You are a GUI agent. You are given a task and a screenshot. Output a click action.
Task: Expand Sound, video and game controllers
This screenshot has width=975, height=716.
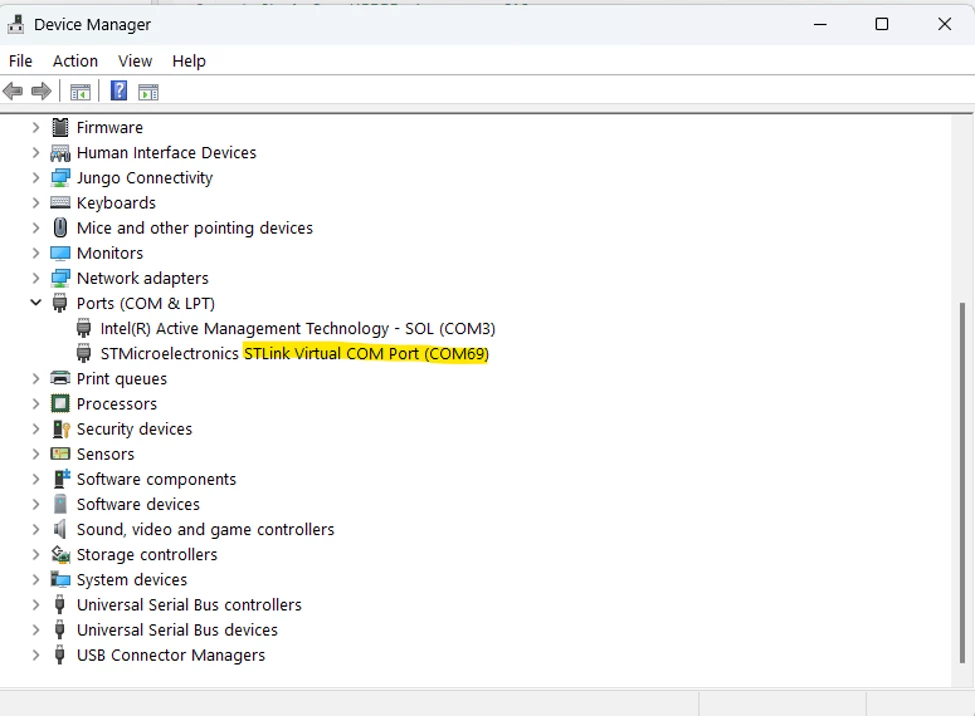35,529
